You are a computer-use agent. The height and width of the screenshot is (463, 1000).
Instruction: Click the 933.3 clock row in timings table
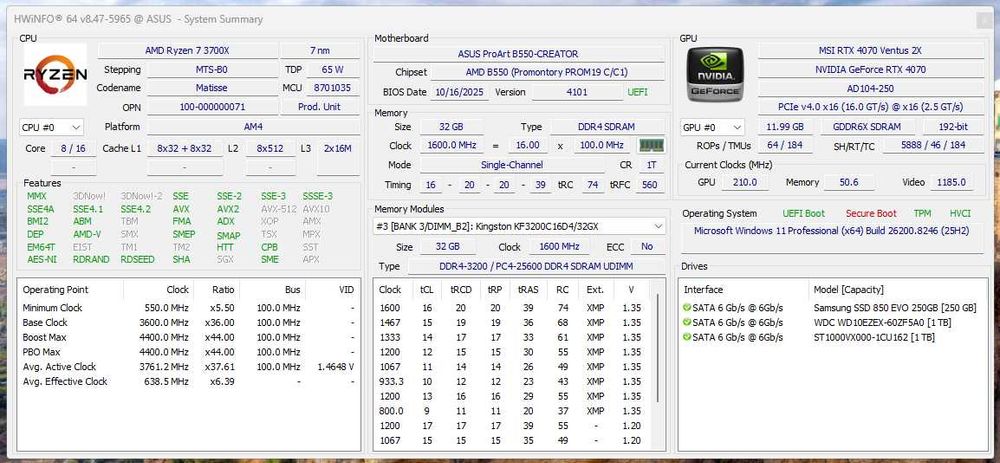point(513,381)
